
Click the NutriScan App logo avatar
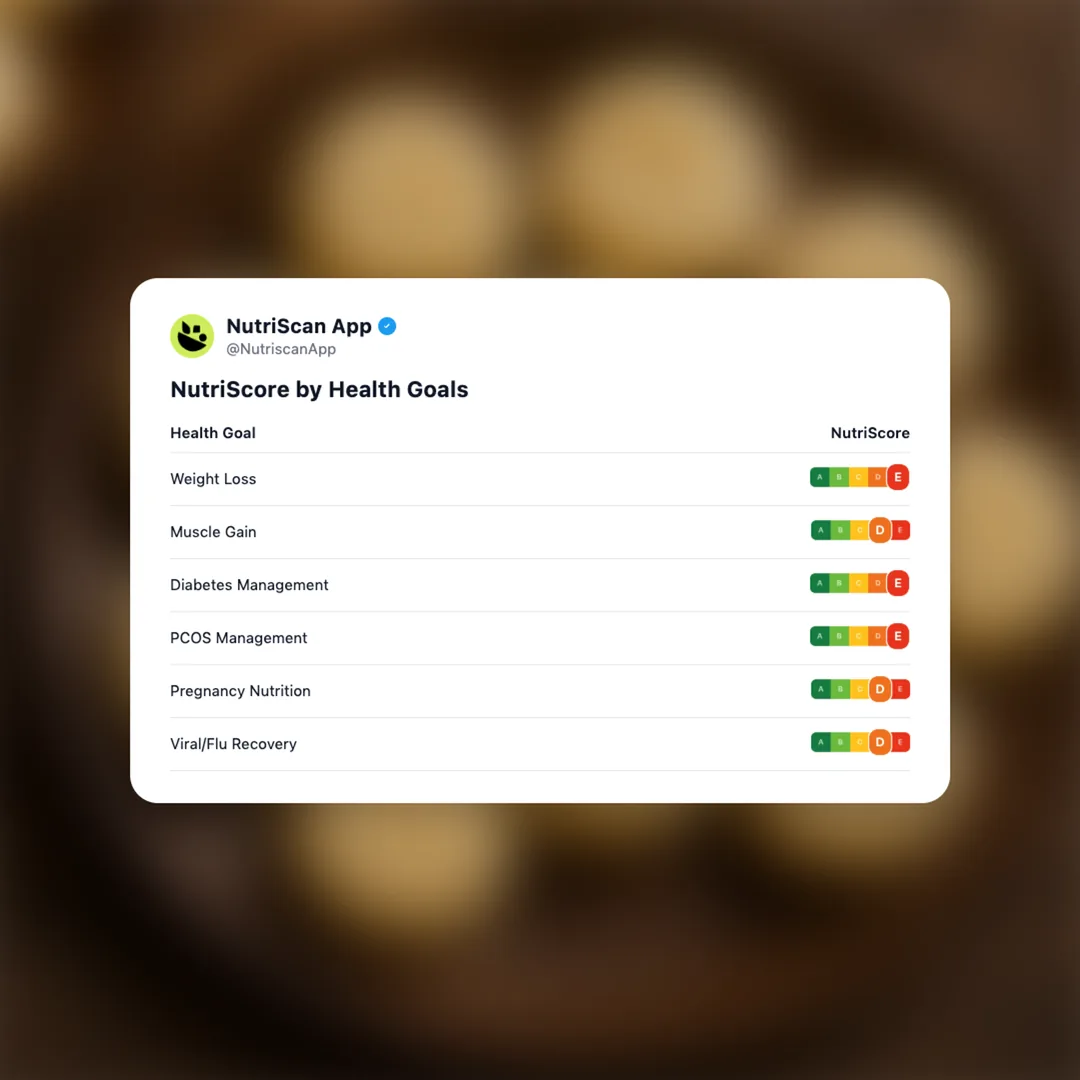pos(192,336)
